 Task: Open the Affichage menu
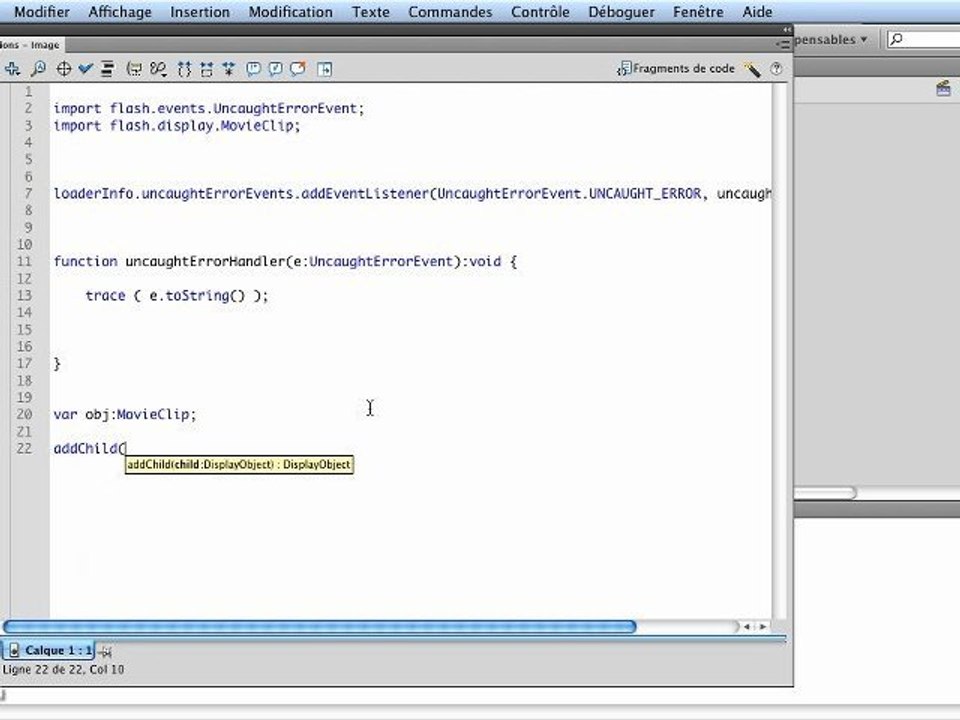(120, 12)
